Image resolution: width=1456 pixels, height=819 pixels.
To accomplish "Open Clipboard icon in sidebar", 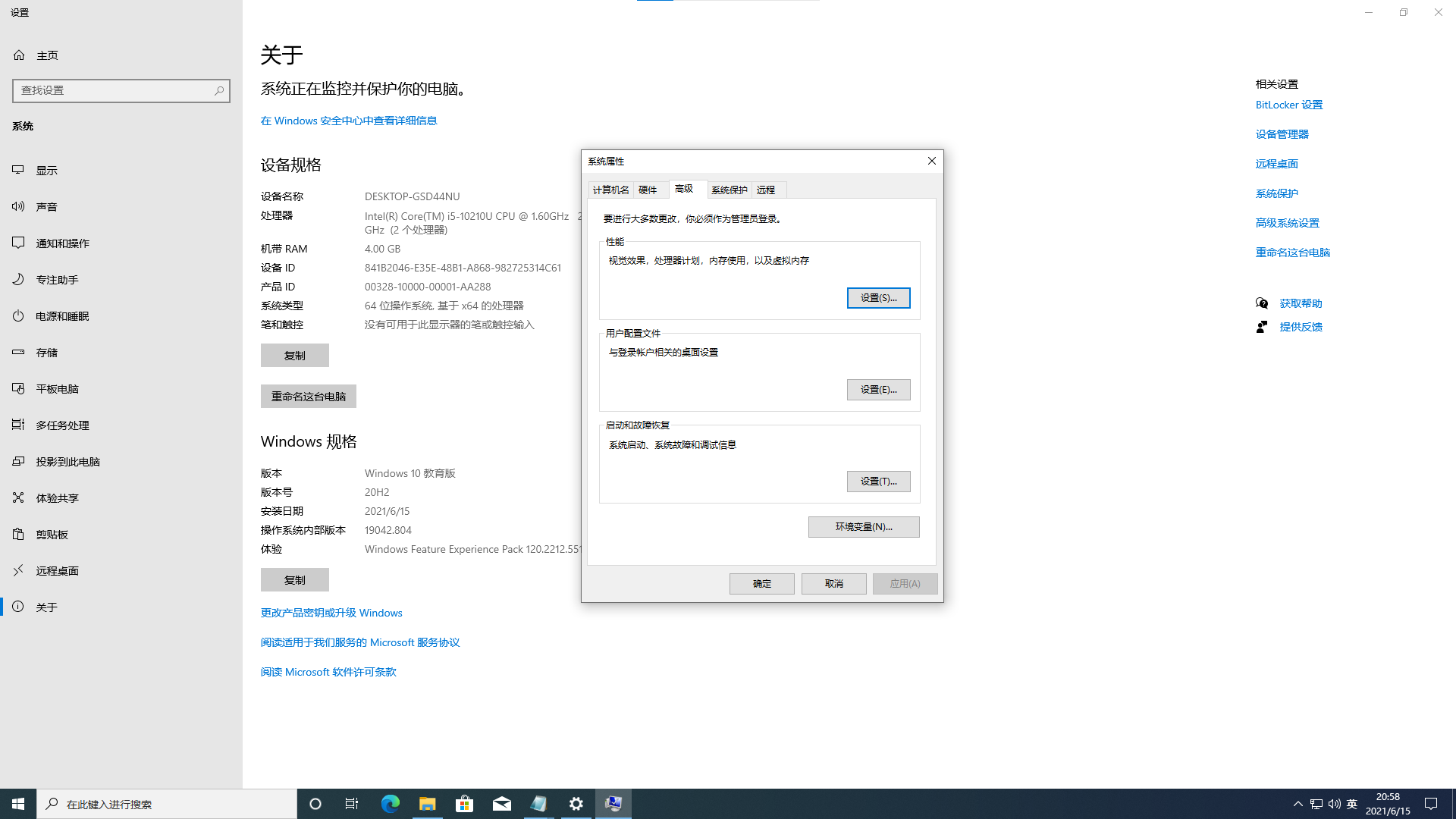I will coord(18,534).
